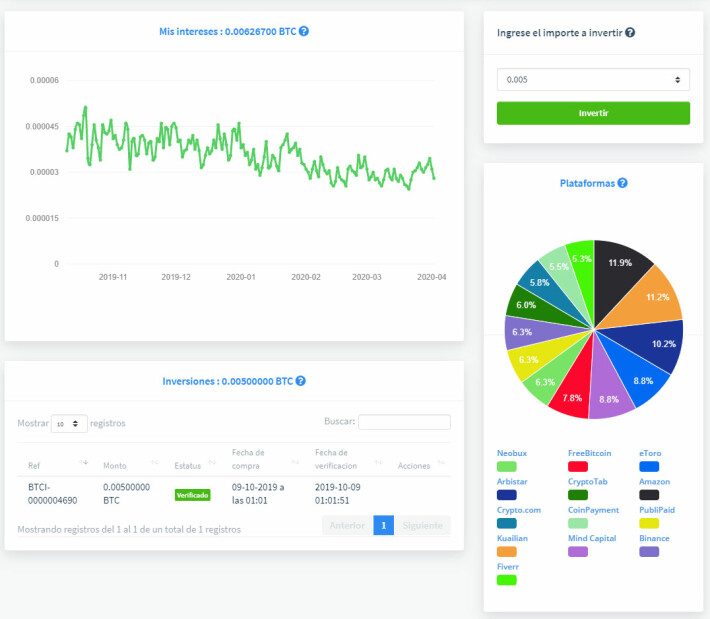The height and width of the screenshot is (619, 710).
Task: Click the green Invertir button
Action: 593,113
